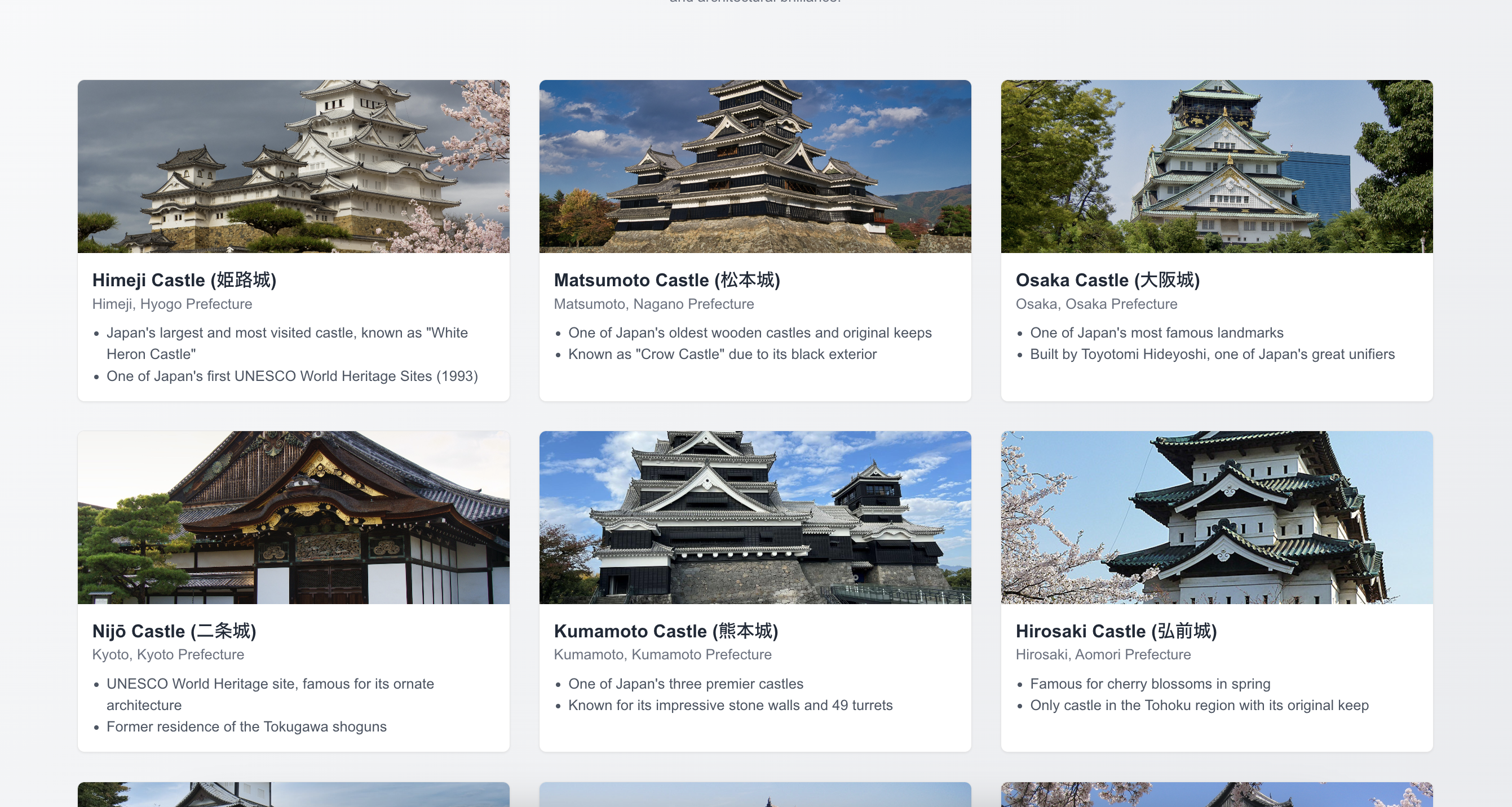
Task: Open the Matsumoto Castle photo
Action: tap(755, 166)
